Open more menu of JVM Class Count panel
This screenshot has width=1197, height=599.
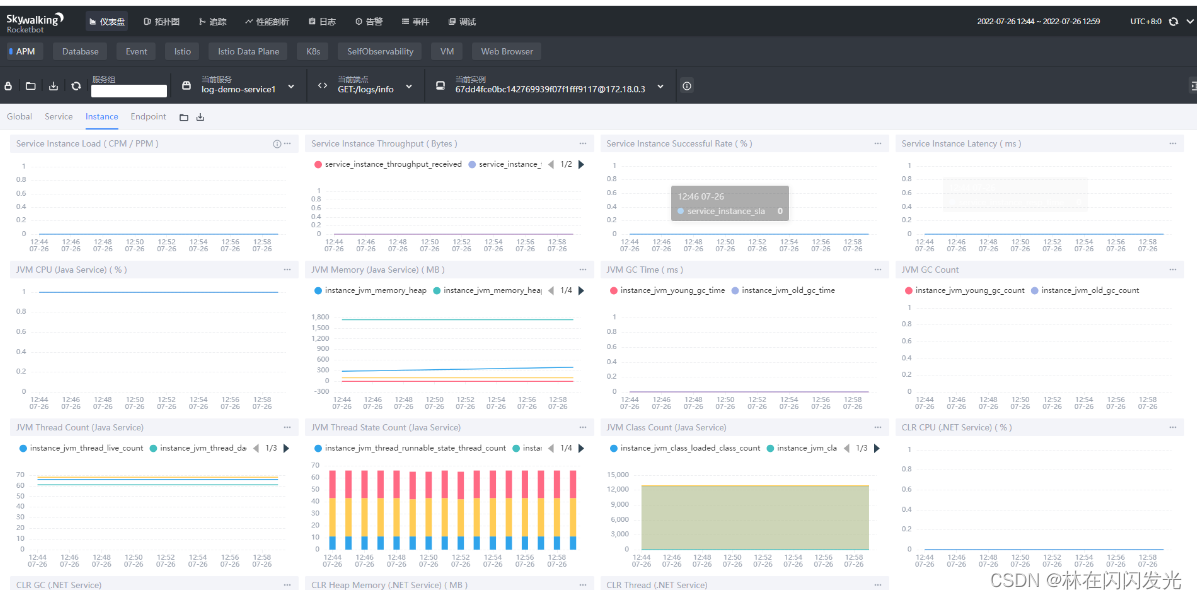click(878, 427)
